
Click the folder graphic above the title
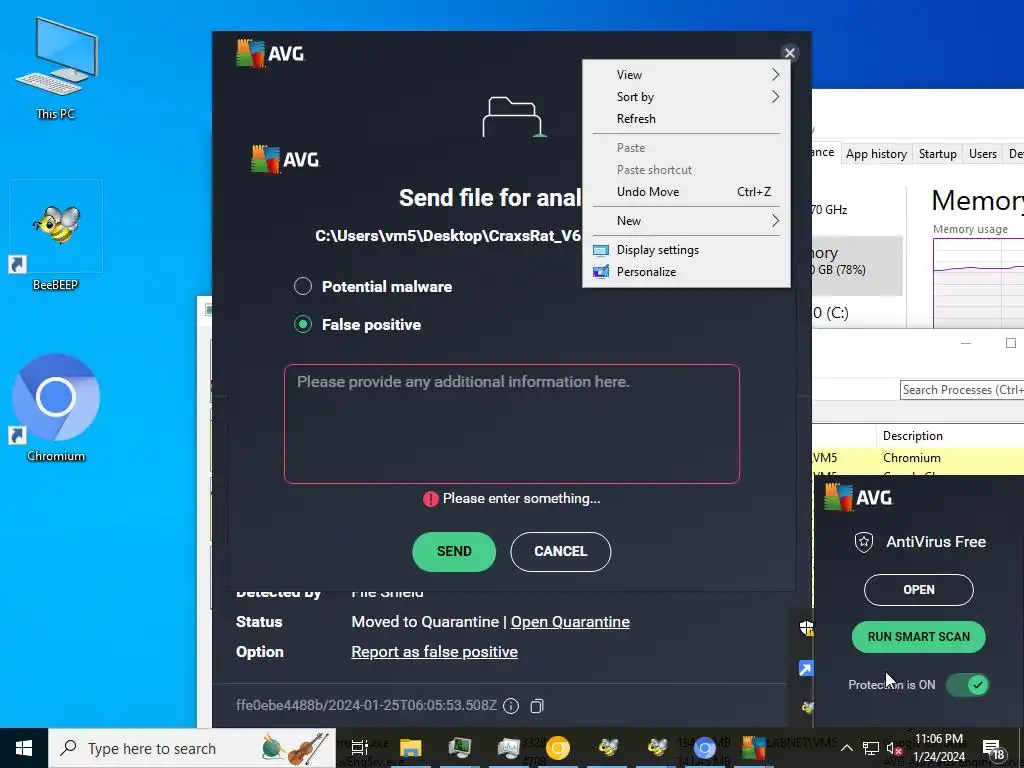click(x=514, y=117)
